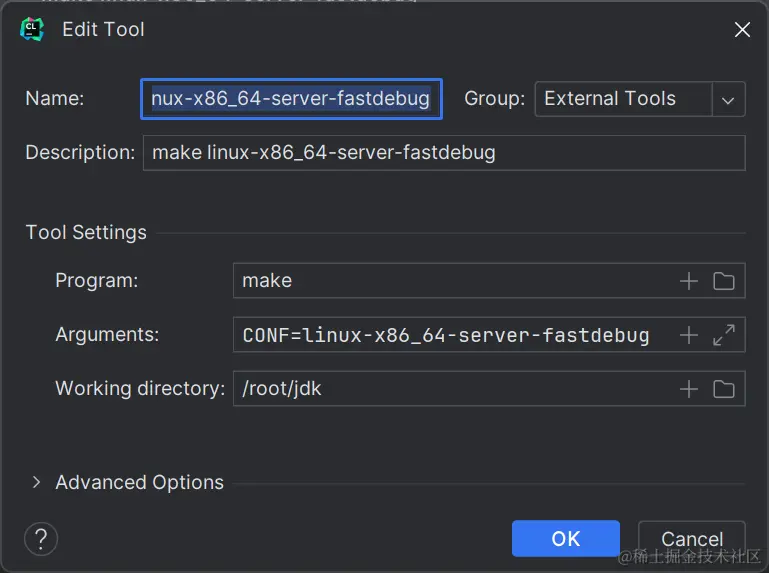Viewport: 769px width, 573px height.
Task: Close the Edit Tool dialog
Action: [742, 30]
